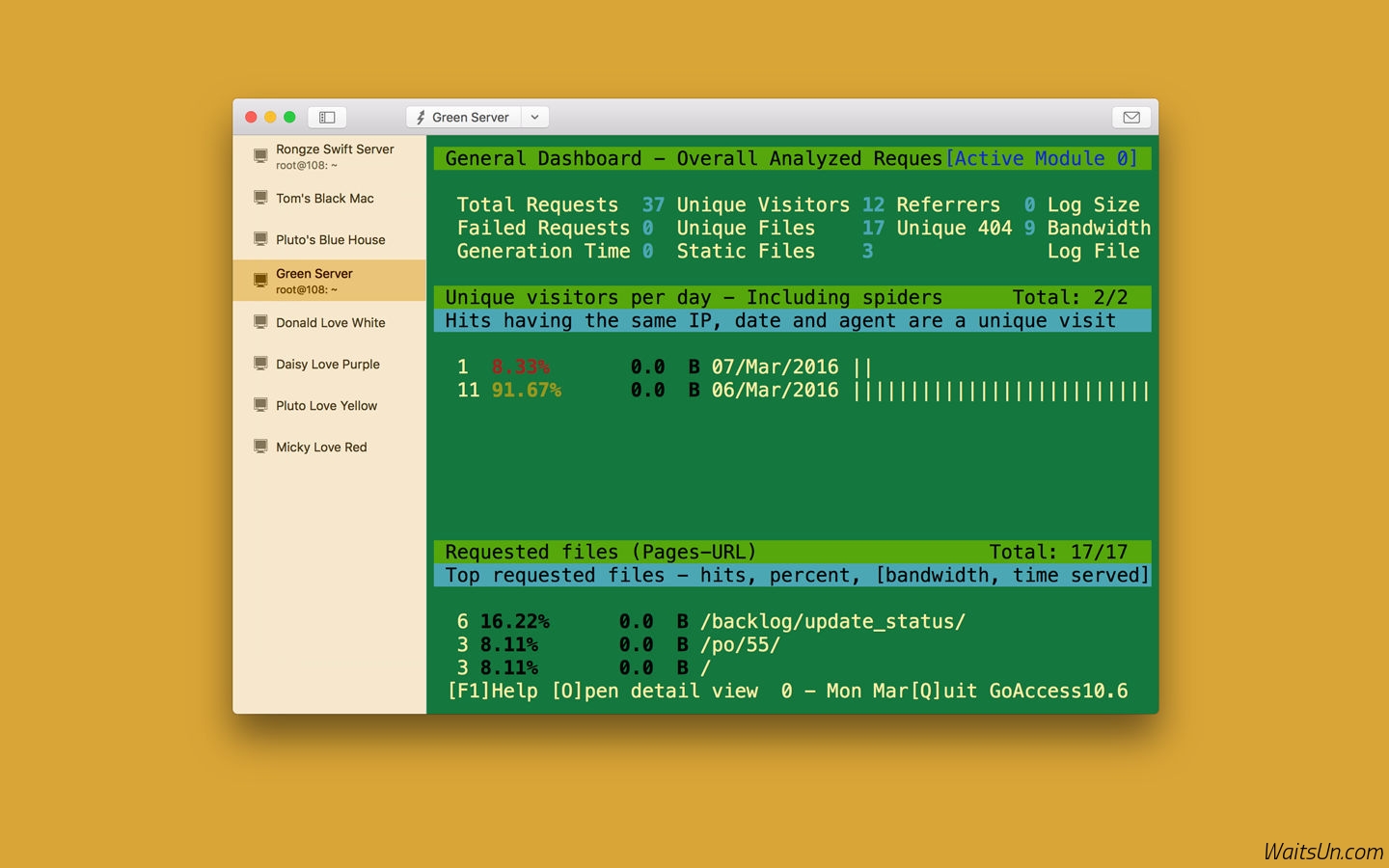Click the [F1]Help text in terminal footer
The image size is (1389, 868).
click(x=492, y=692)
